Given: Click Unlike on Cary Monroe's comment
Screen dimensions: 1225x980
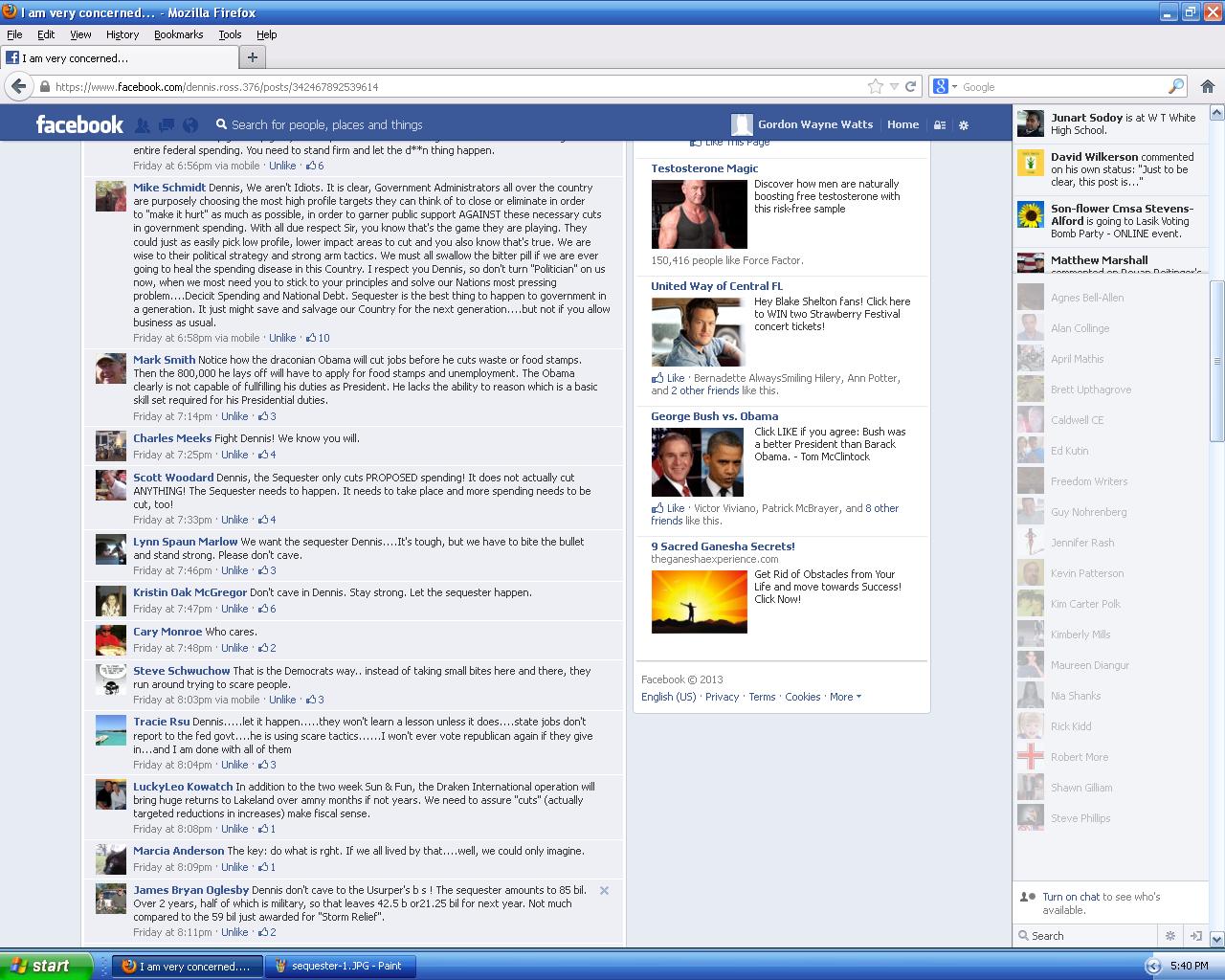Looking at the screenshot, I should click(x=234, y=648).
